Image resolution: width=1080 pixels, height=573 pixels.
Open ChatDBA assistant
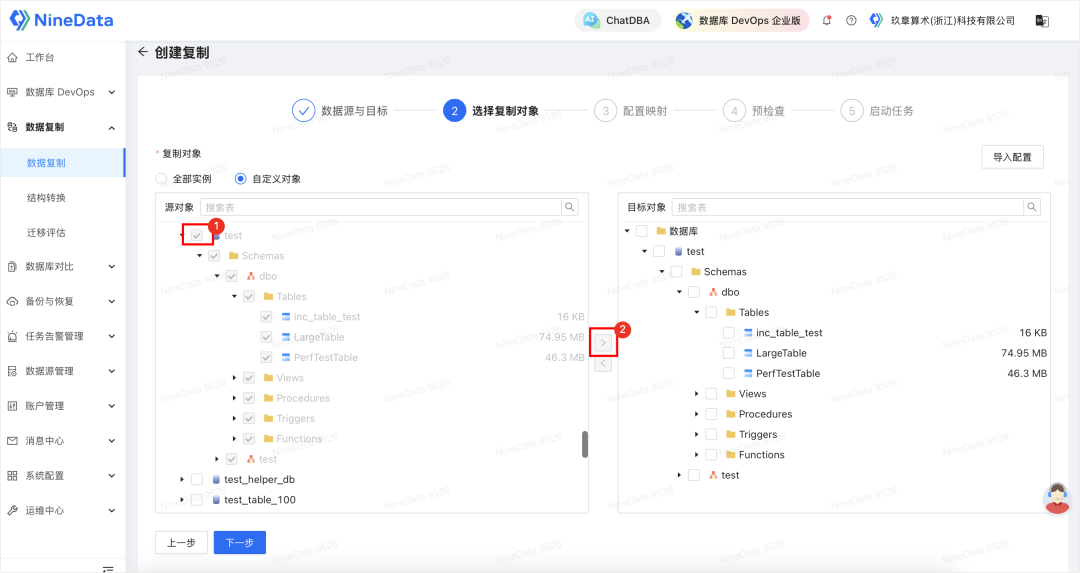coord(617,21)
